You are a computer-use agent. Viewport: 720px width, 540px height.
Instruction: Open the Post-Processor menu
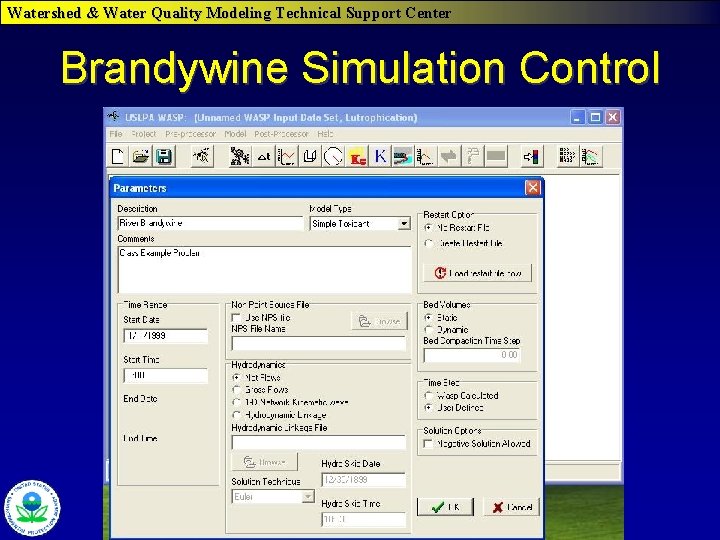(281, 134)
